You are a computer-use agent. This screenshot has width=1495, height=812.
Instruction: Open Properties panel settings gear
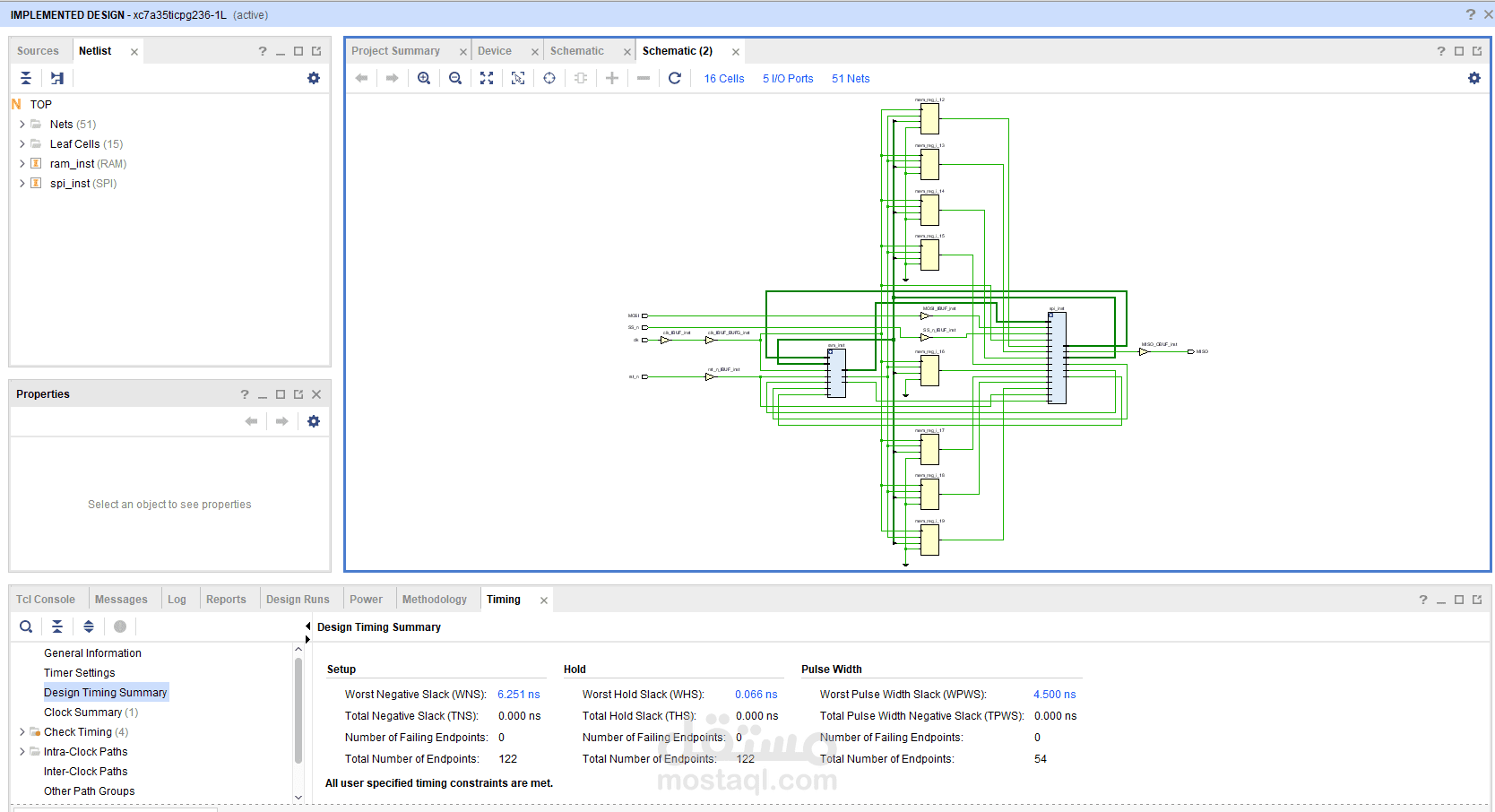(314, 421)
